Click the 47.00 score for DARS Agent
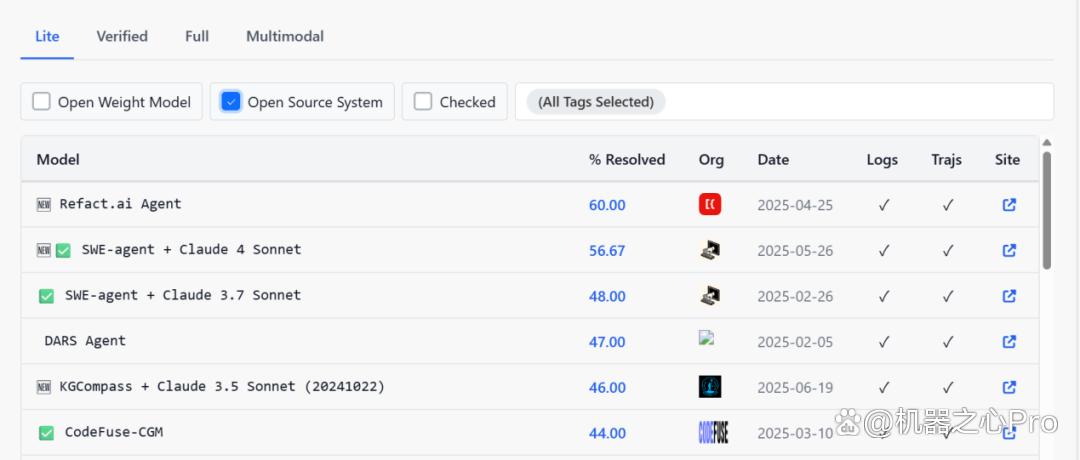 coord(607,342)
